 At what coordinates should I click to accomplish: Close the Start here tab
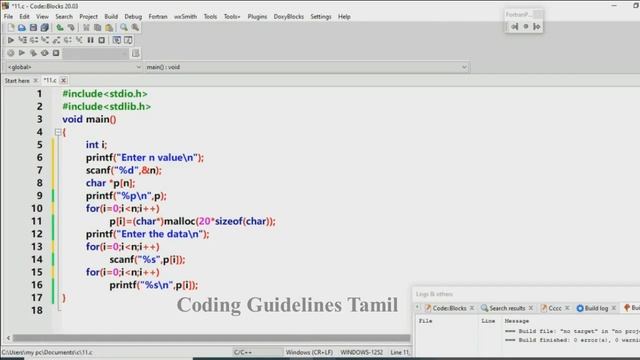(36, 80)
